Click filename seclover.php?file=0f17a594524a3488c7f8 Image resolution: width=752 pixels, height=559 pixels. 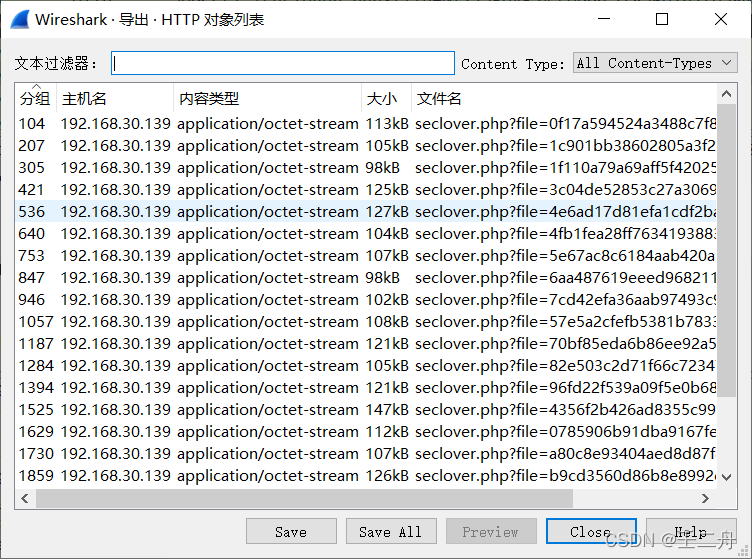click(x=565, y=124)
